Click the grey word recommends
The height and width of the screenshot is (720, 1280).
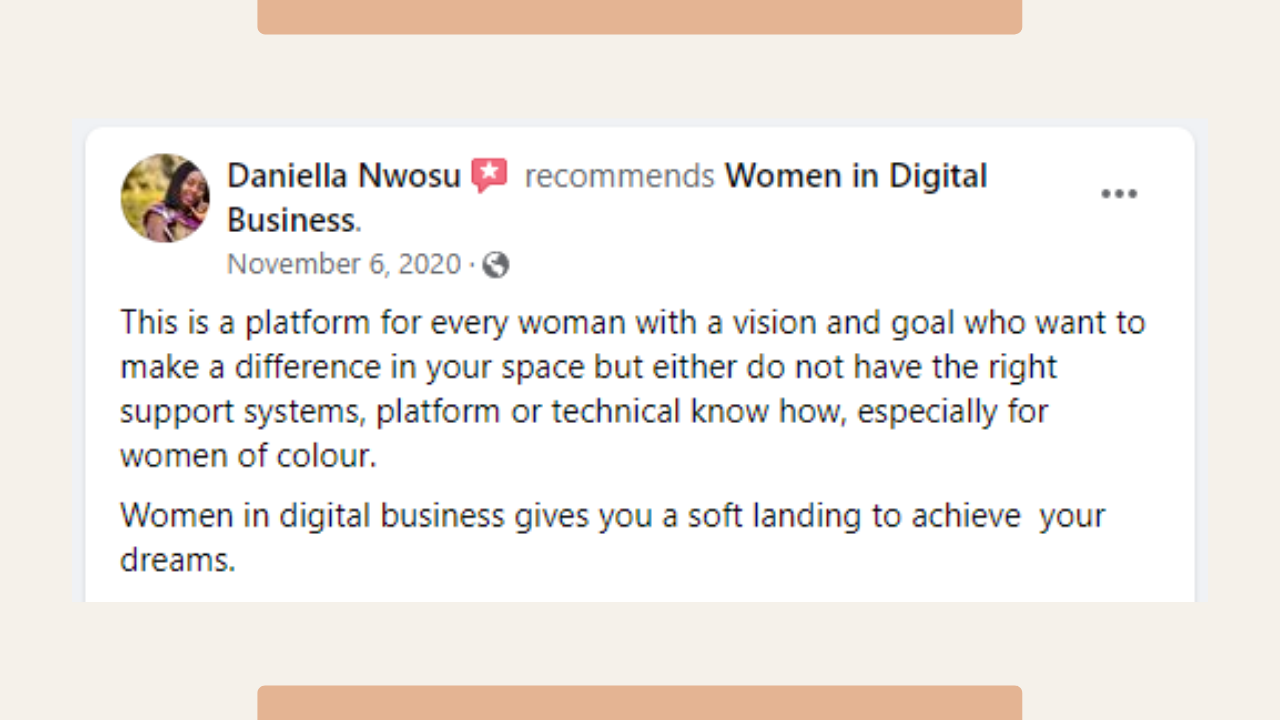coord(619,176)
